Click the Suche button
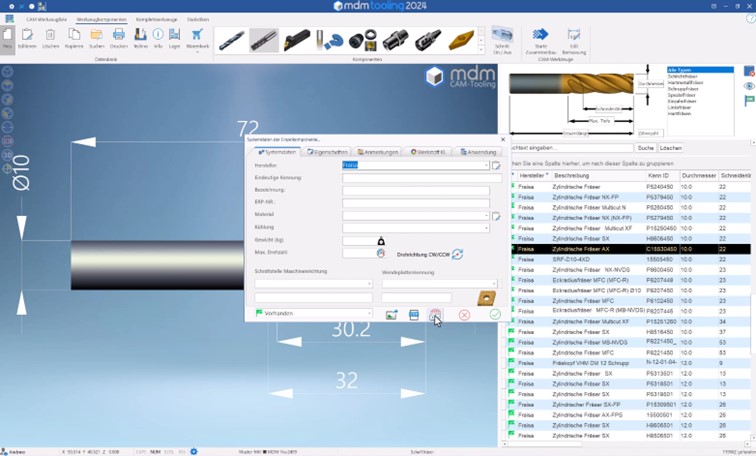756x456 pixels. coord(646,148)
